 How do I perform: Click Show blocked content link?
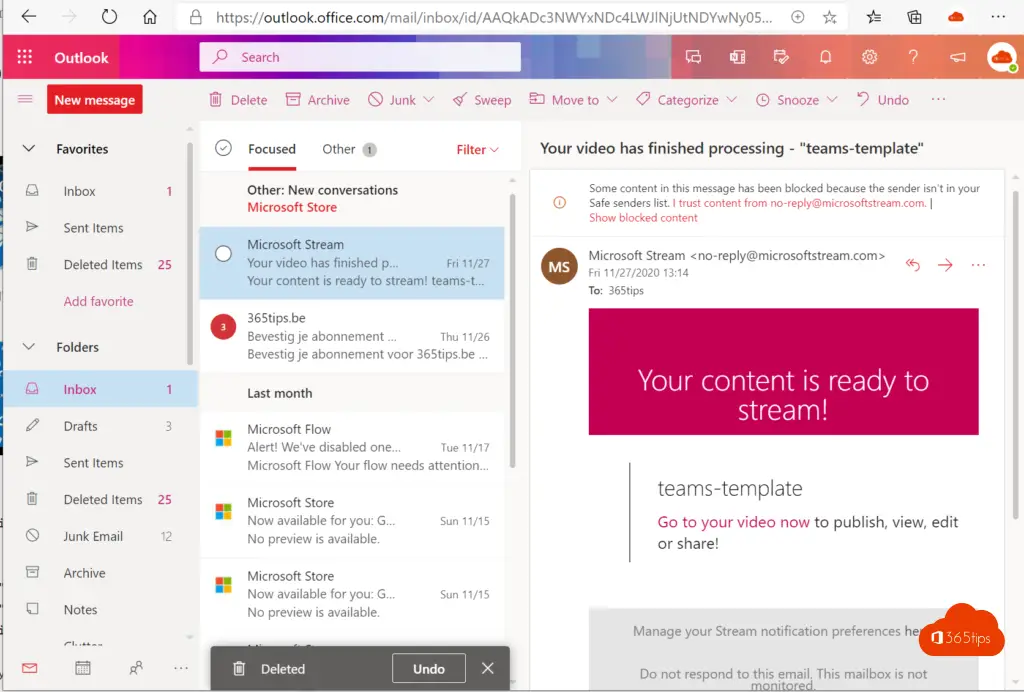[x=643, y=218]
